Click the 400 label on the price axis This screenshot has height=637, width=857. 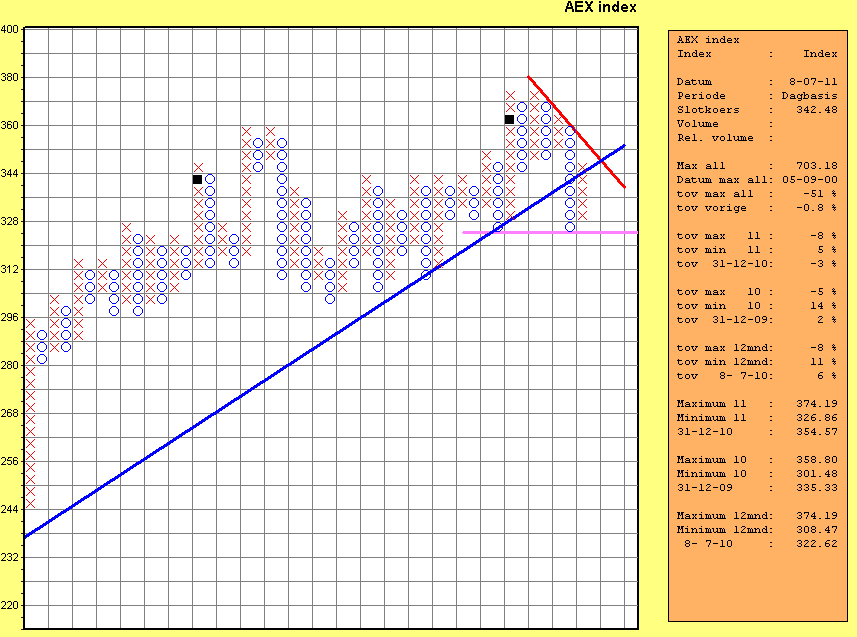[10, 29]
